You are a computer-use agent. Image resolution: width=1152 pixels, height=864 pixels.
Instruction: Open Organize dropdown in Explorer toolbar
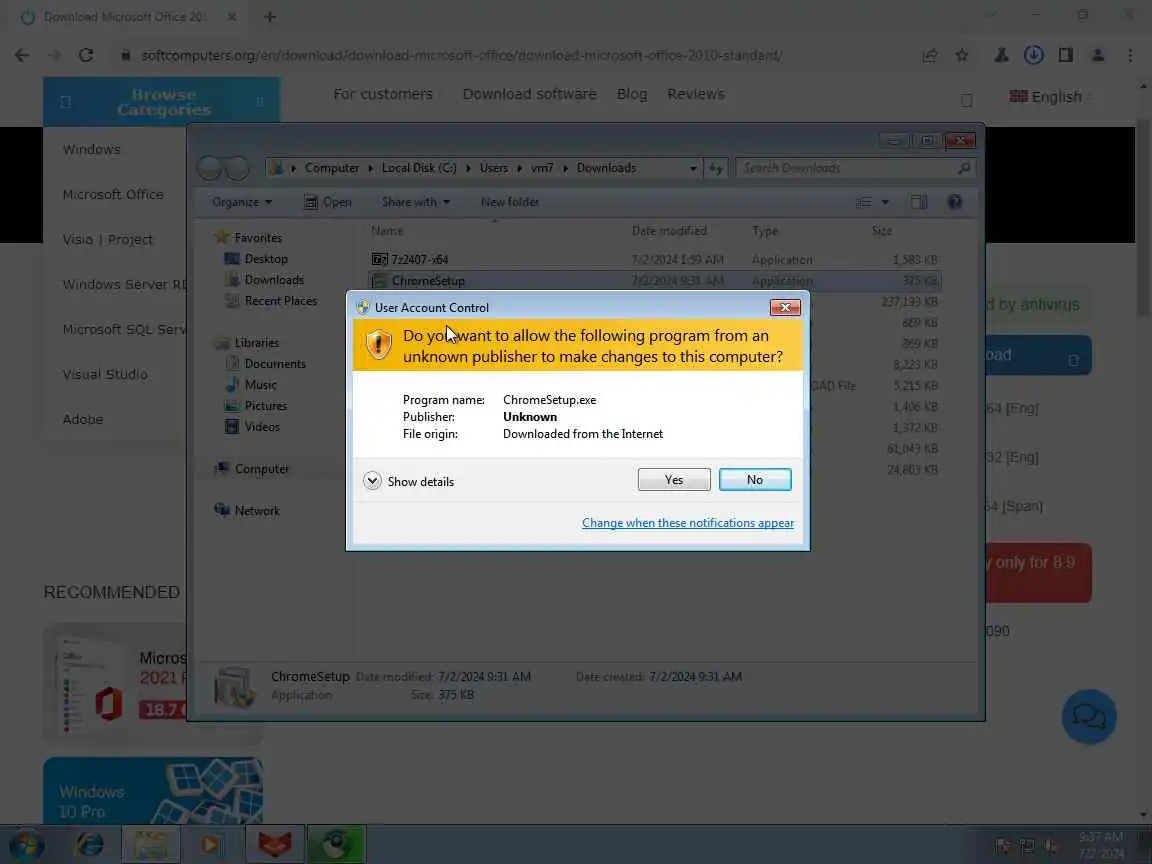pyautogui.click(x=242, y=202)
